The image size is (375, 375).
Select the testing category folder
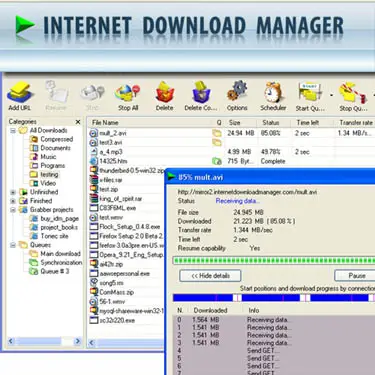pos(44,174)
